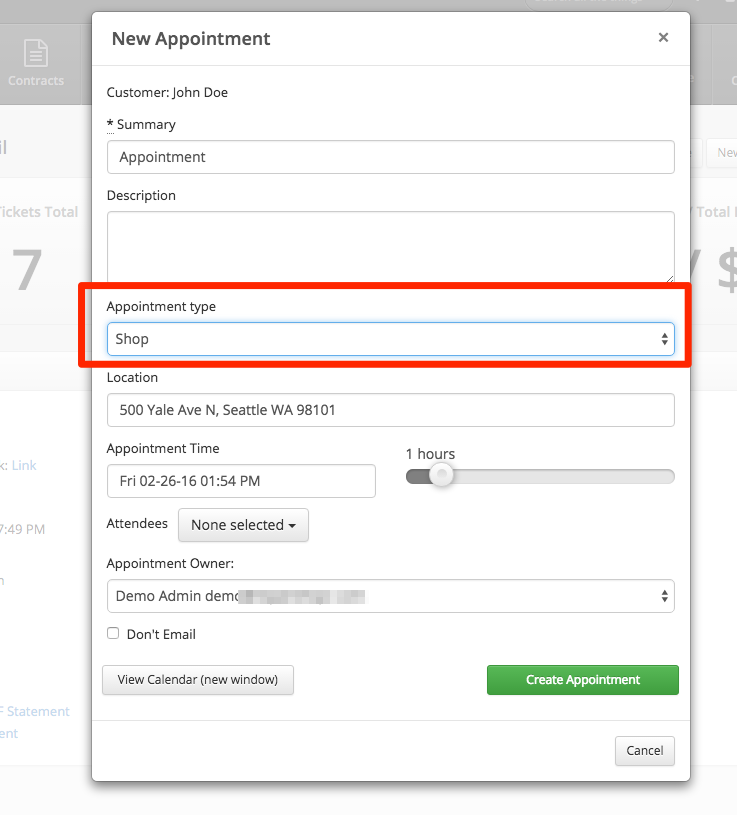Open the Attendees None selected dropdown
The height and width of the screenshot is (815, 737).
point(243,525)
